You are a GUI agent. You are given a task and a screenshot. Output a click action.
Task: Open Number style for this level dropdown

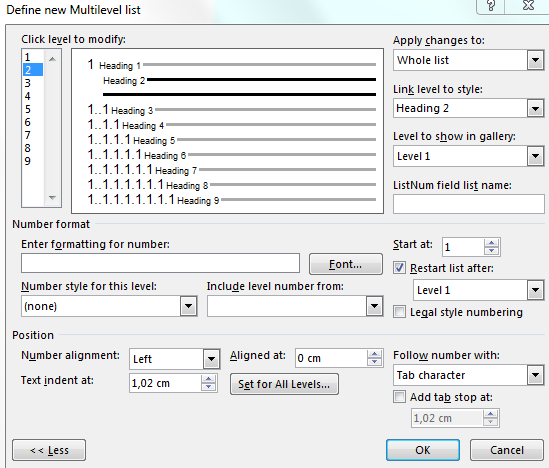[188, 306]
